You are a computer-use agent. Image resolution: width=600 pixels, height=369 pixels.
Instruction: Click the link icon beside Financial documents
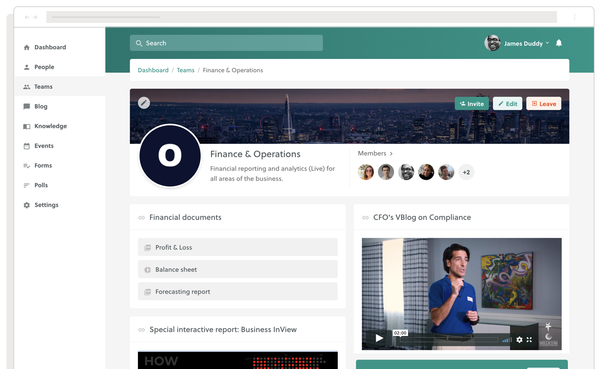point(142,217)
